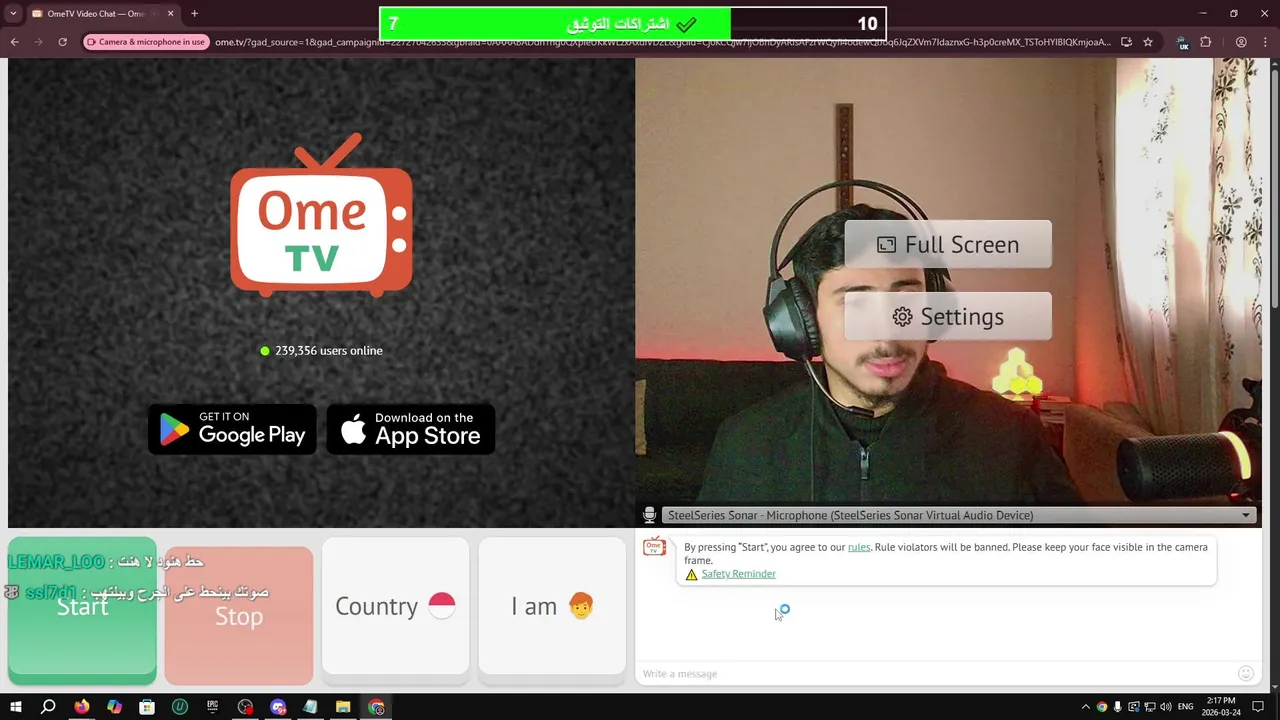This screenshot has height=720, width=1280.
Task: Click the microphone icon beside device list
Action: [x=649, y=515]
